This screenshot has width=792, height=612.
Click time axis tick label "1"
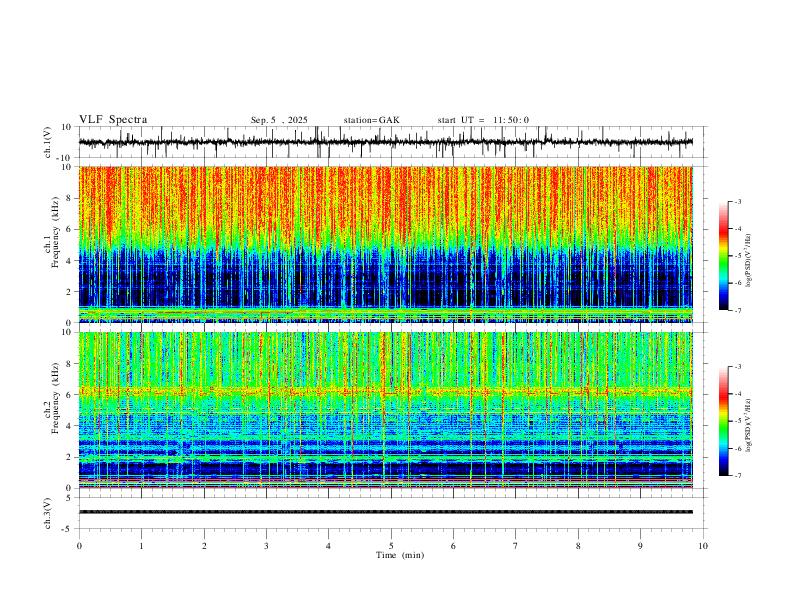coord(141,546)
